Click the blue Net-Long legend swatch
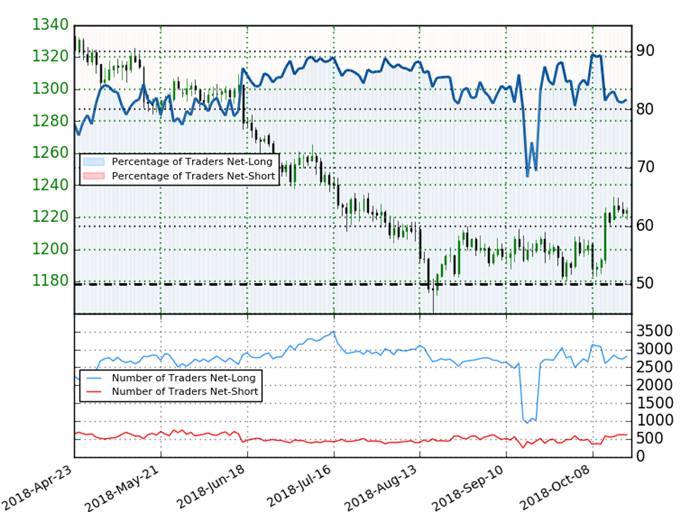Image resolution: width=680 pixels, height=512 pixels. 94,162
